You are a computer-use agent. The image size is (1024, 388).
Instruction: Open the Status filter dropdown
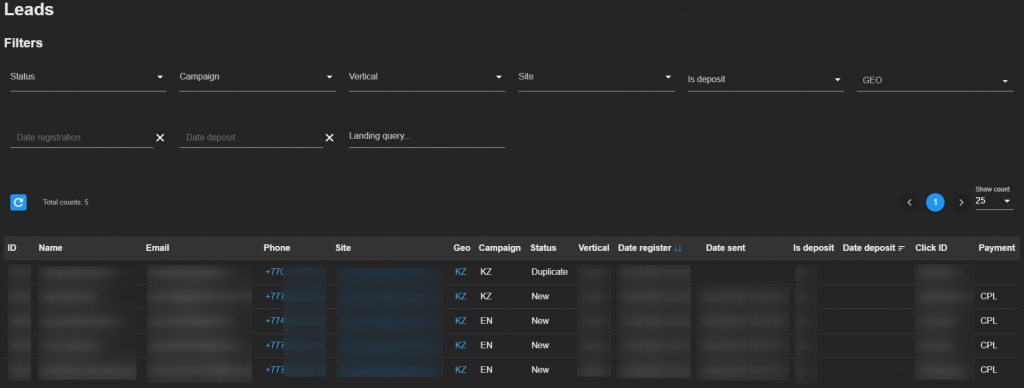[x=88, y=78]
